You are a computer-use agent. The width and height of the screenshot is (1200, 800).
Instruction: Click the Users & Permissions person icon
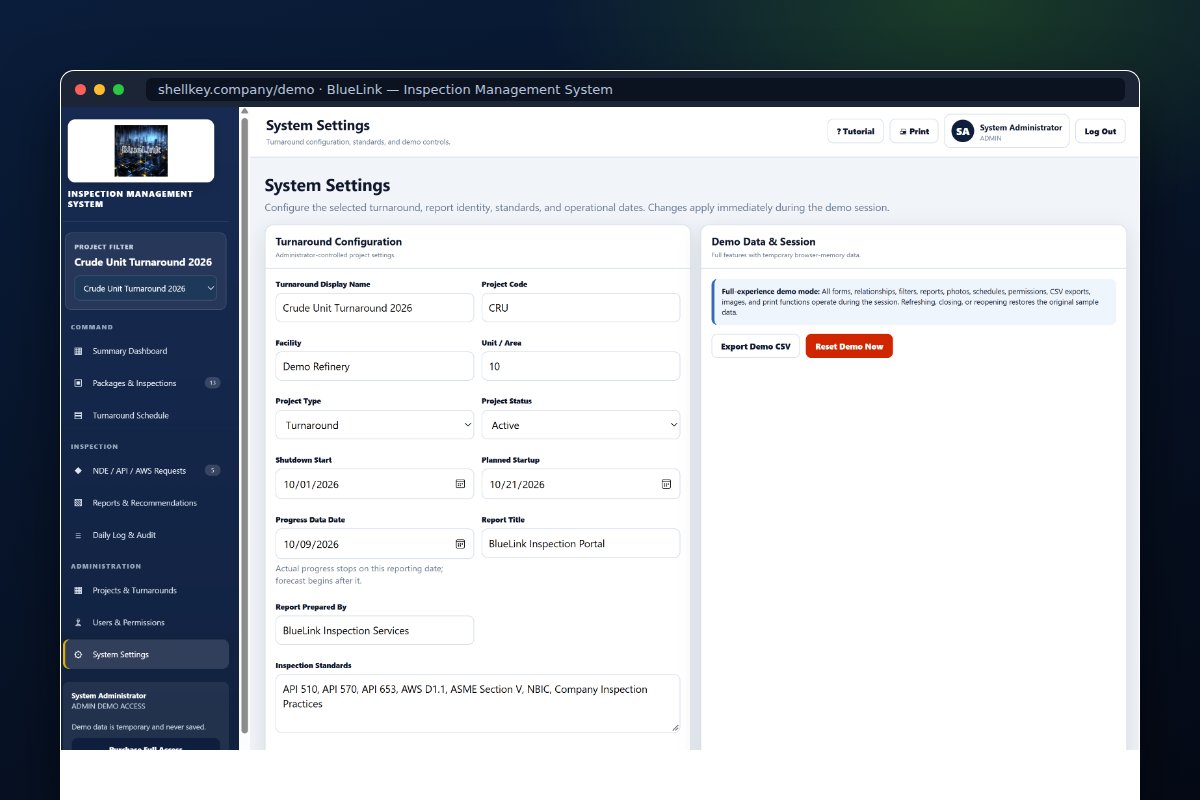(x=79, y=622)
